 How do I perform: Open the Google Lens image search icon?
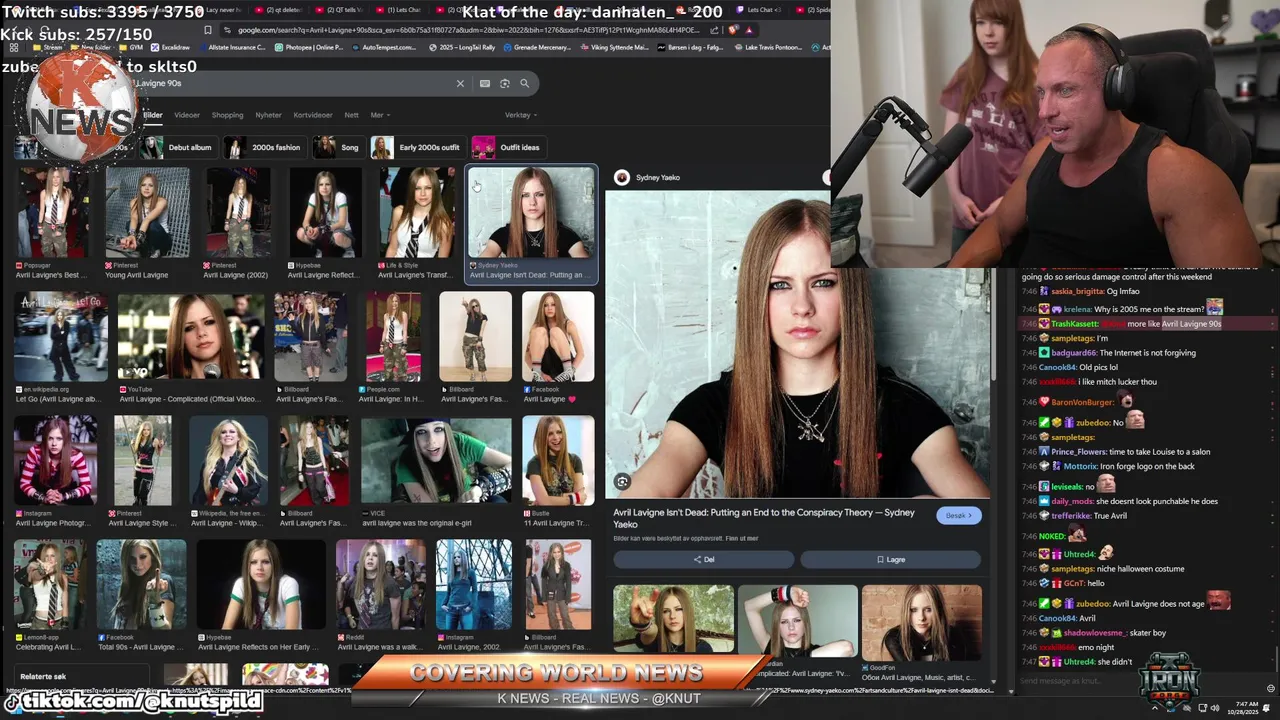[x=505, y=83]
